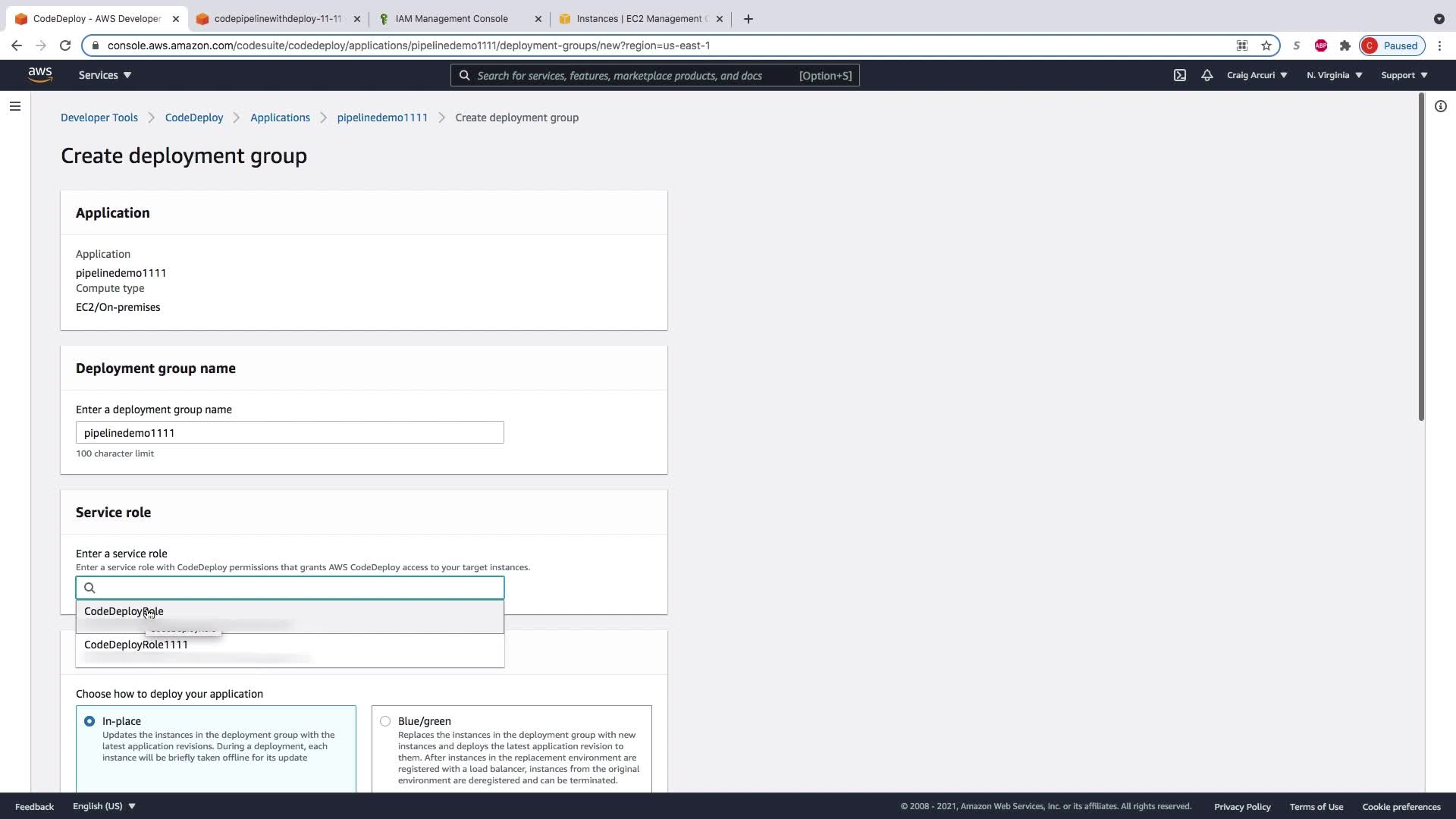Switch to the IAM Management Console tab
The height and width of the screenshot is (819, 1456).
[452, 19]
